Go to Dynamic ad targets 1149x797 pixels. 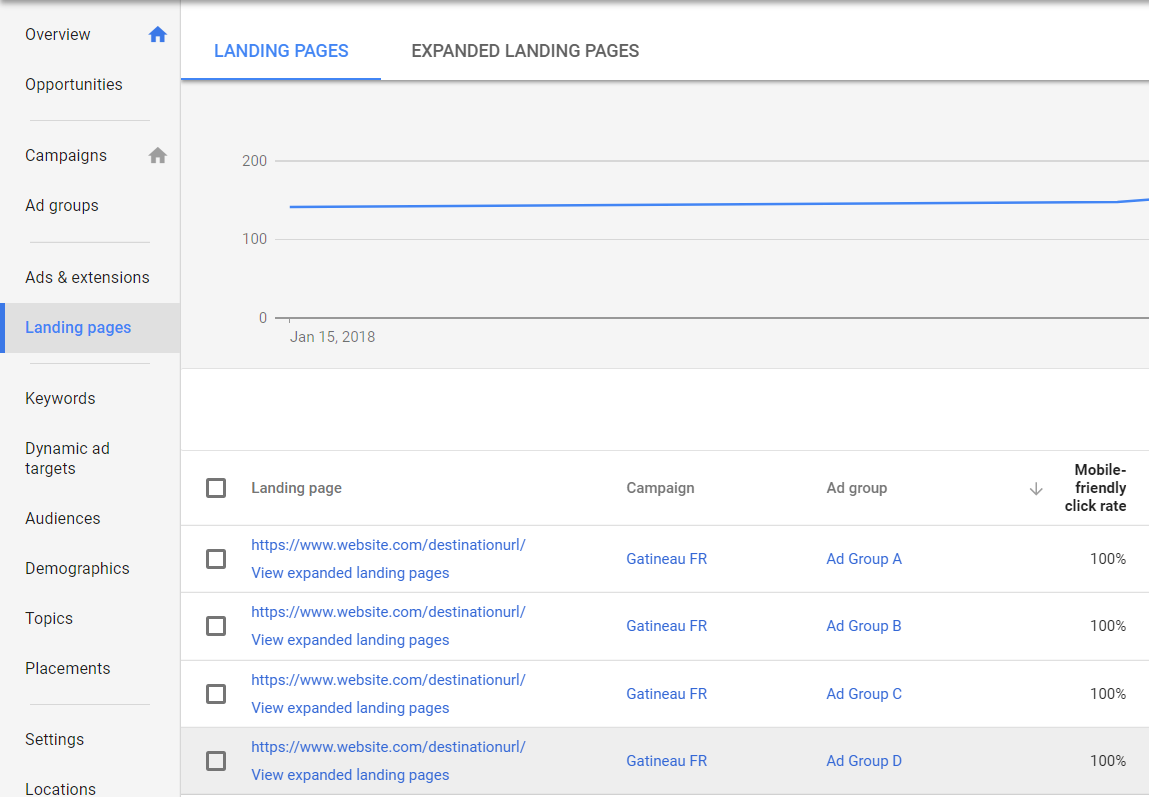67,459
